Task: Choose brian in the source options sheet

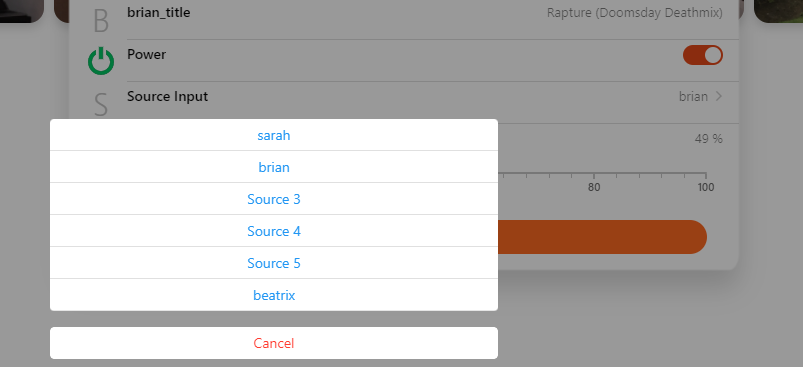Action: point(274,167)
